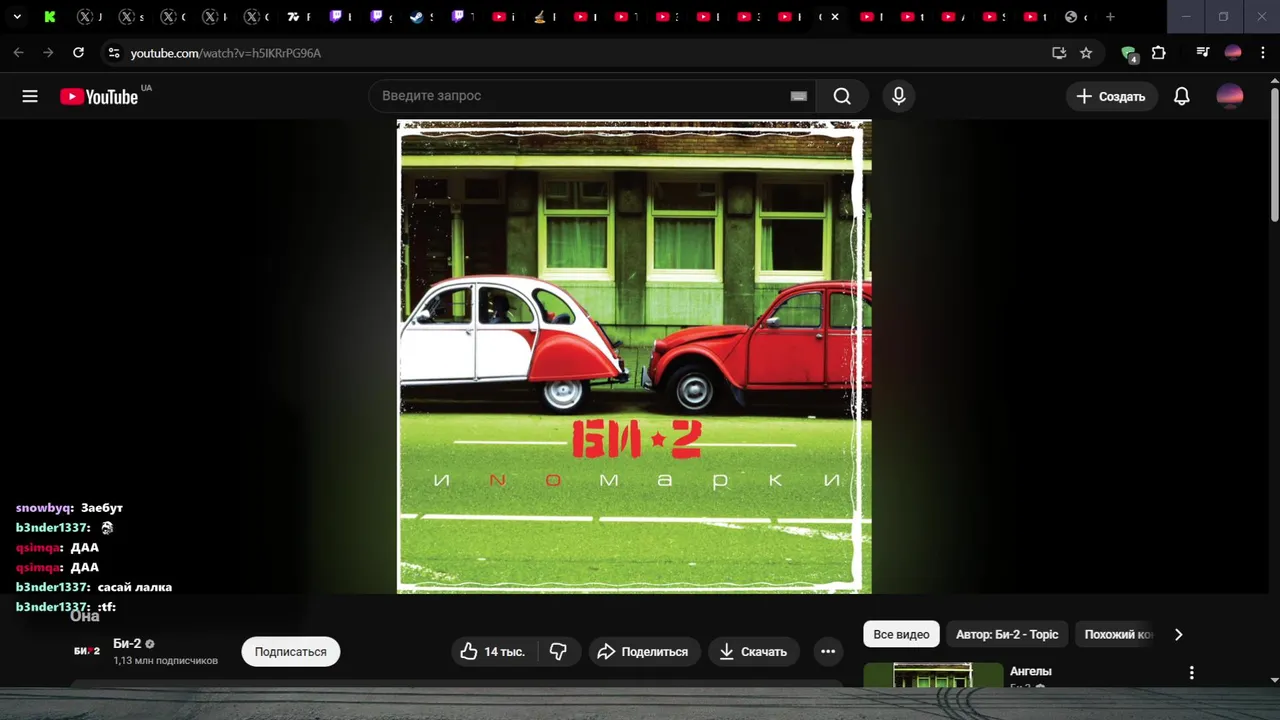The image size is (1280, 720).
Task: Click the search magnifier button
Action: coord(842,96)
